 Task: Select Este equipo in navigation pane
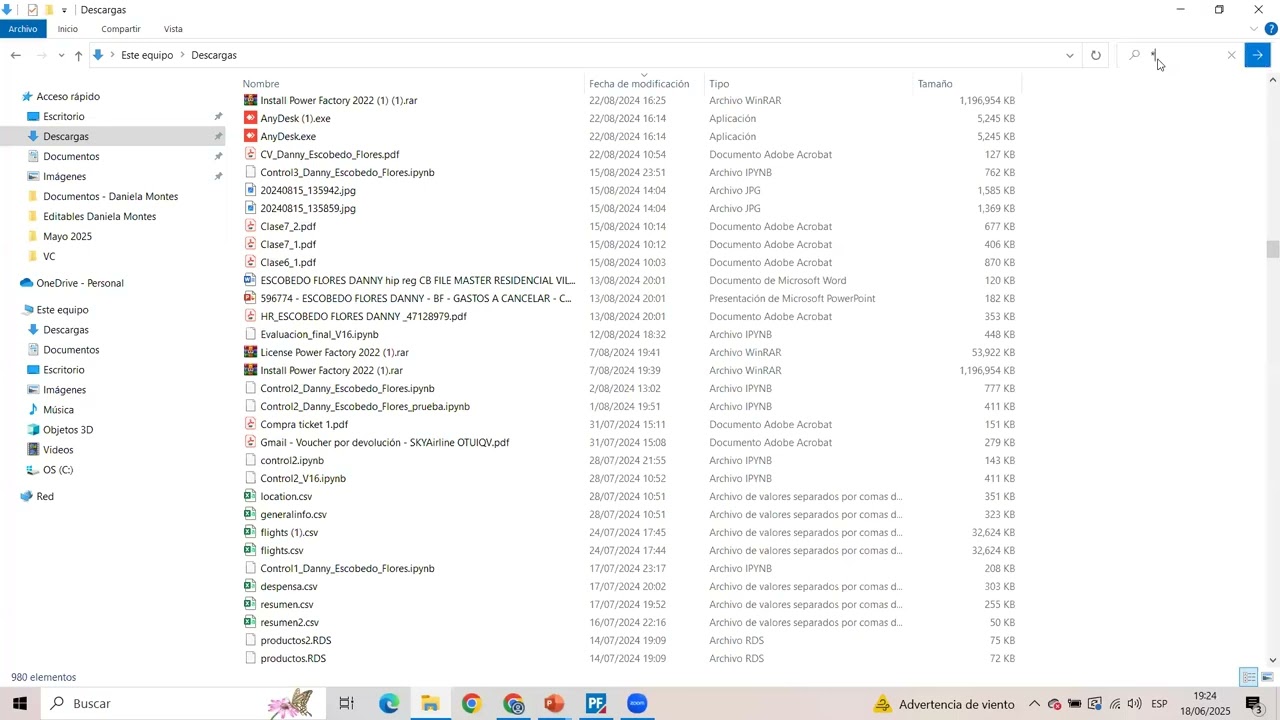[62, 310]
